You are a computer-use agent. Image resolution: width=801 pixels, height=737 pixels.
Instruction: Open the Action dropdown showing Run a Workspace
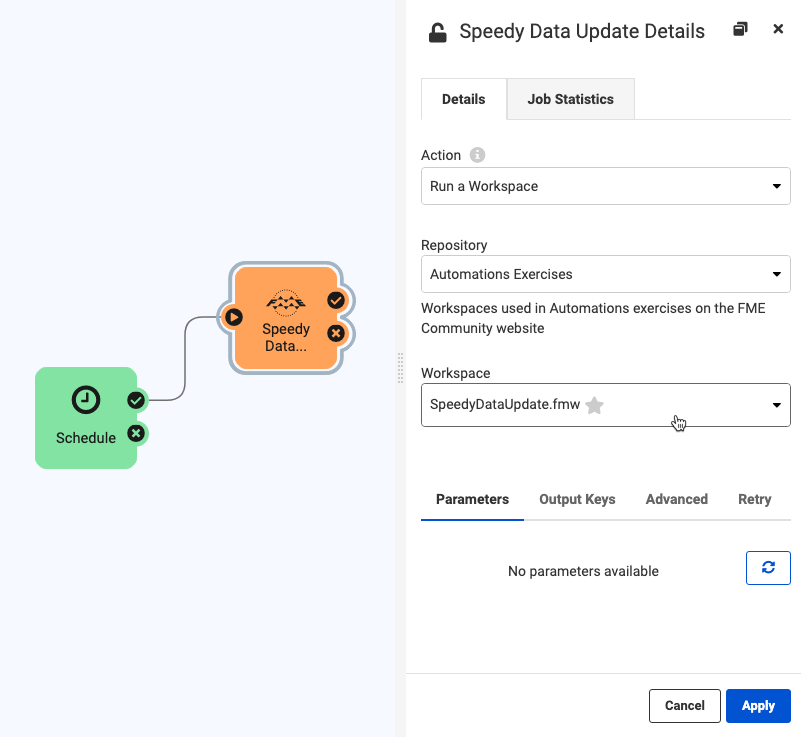tap(605, 186)
